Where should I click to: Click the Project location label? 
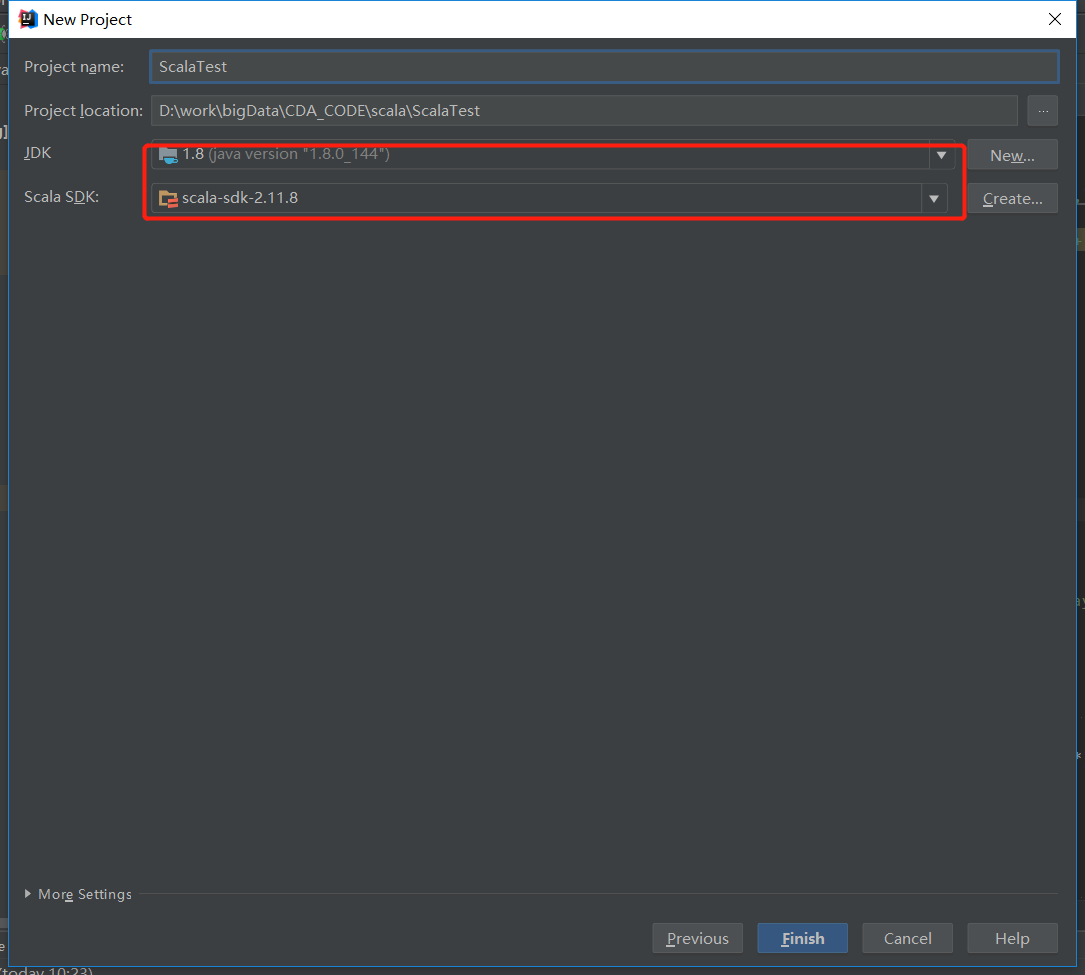point(83,111)
